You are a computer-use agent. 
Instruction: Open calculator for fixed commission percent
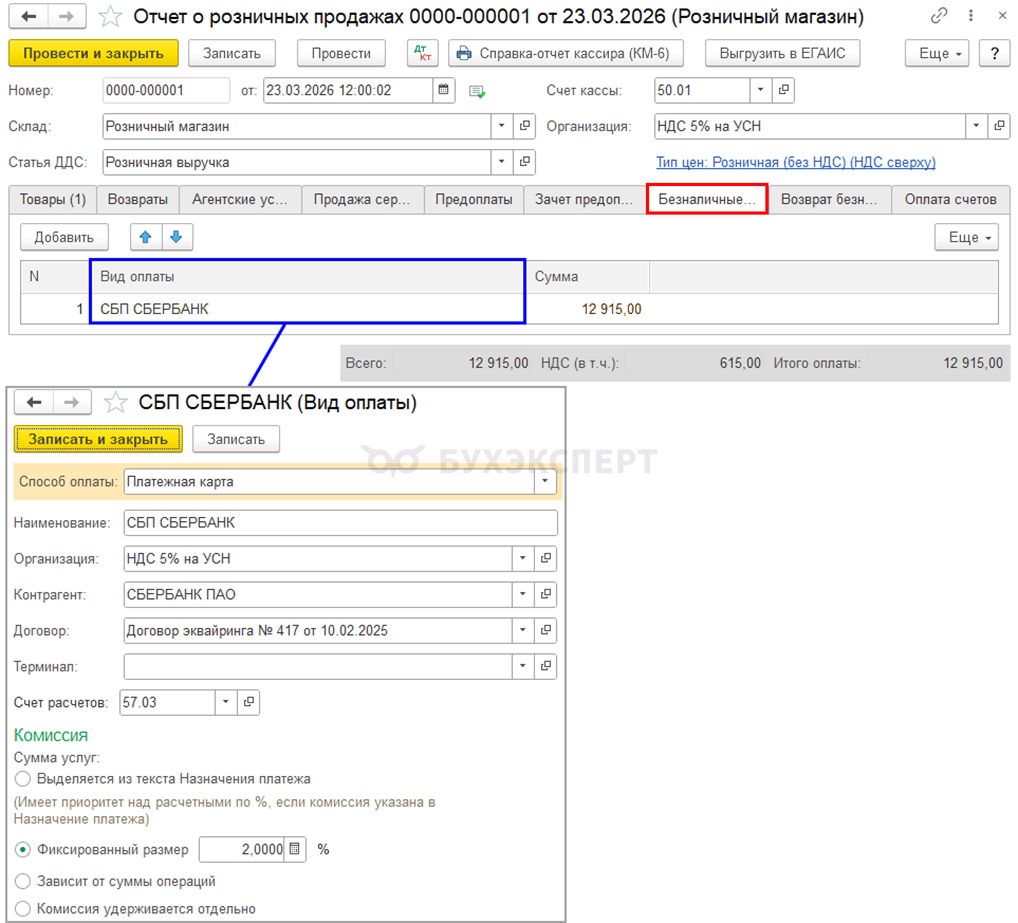[x=295, y=849]
